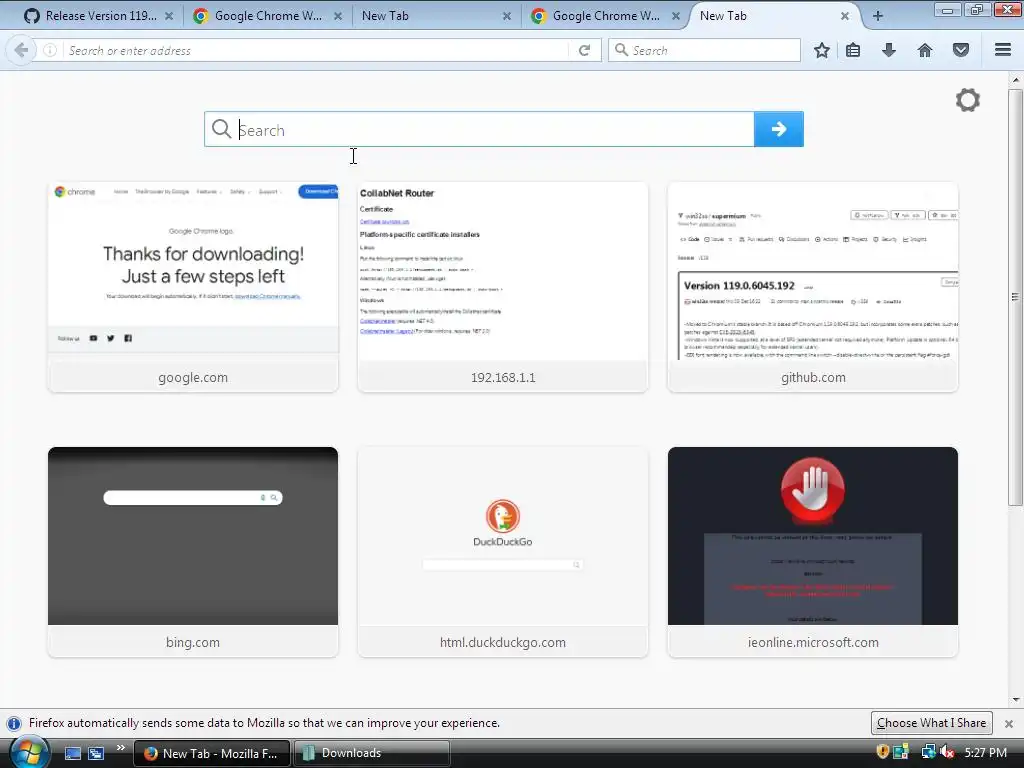Open the 192.168.1.1 tile
The width and height of the screenshot is (1024, 768).
(503, 287)
